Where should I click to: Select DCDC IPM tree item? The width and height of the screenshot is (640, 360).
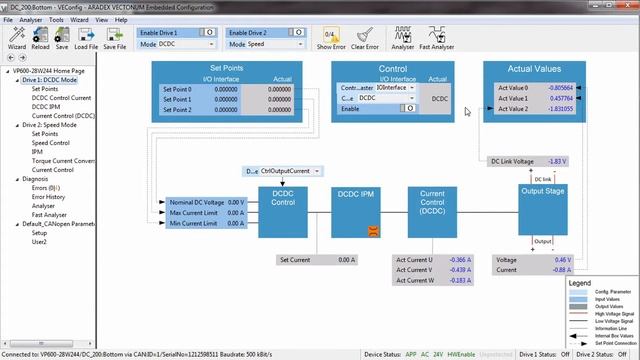(x=46, y=107)
